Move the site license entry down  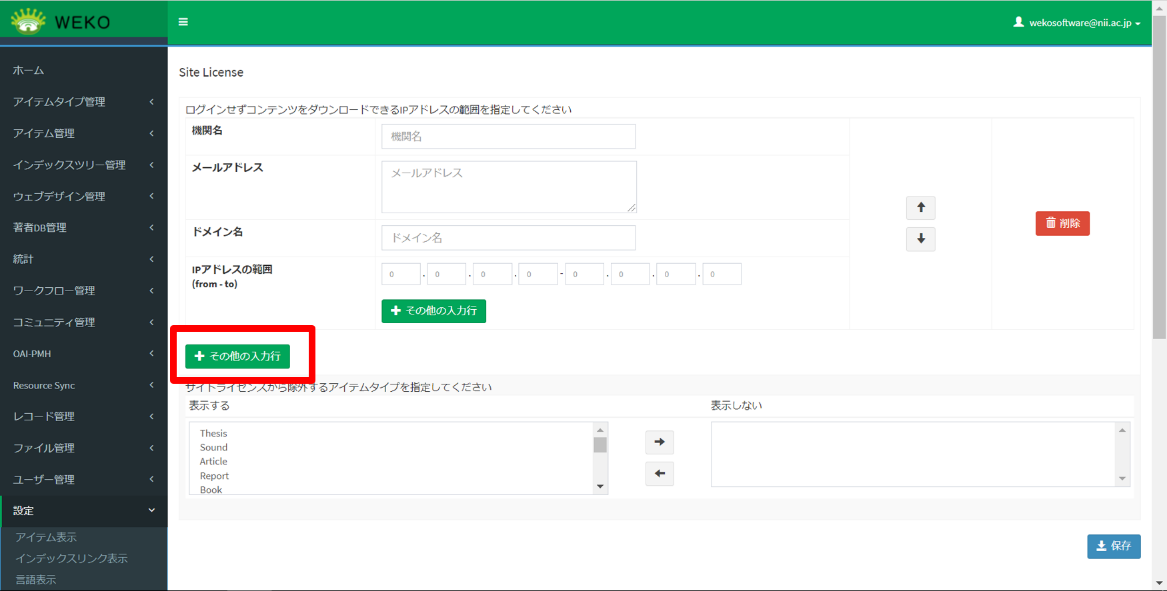(919, 238)
